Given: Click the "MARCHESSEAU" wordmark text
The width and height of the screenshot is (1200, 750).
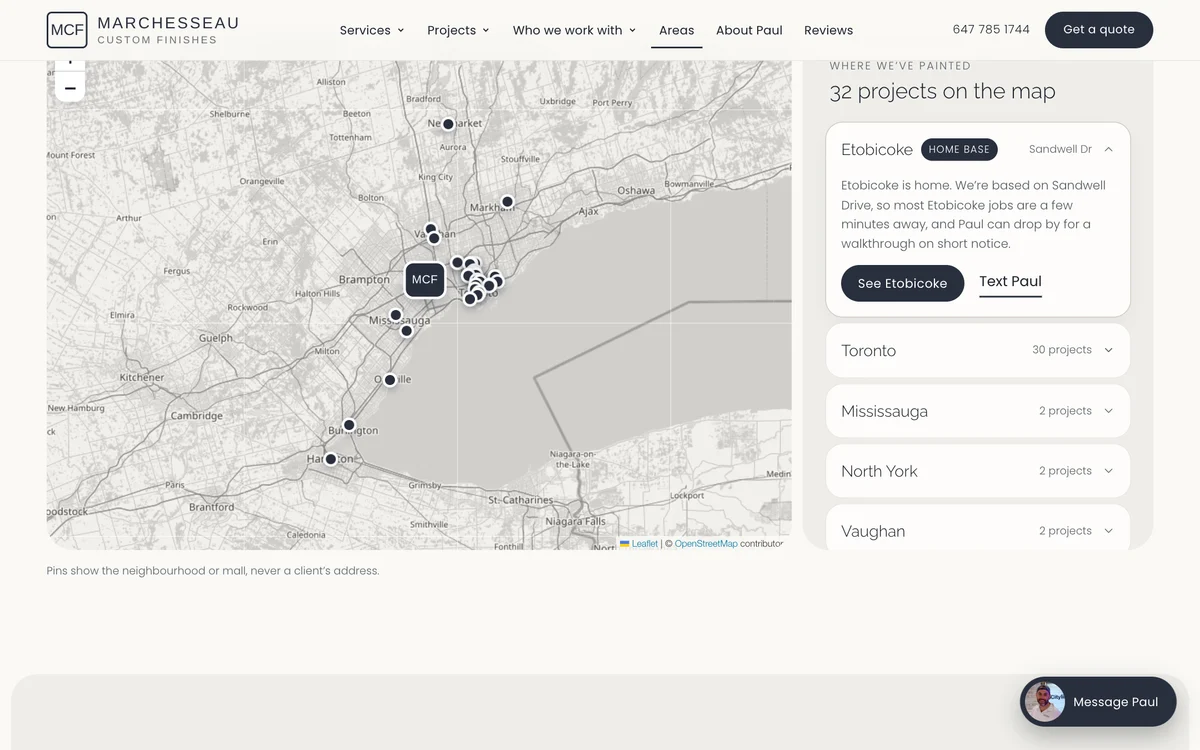Looking at the screenshot, I should (168, 23).
